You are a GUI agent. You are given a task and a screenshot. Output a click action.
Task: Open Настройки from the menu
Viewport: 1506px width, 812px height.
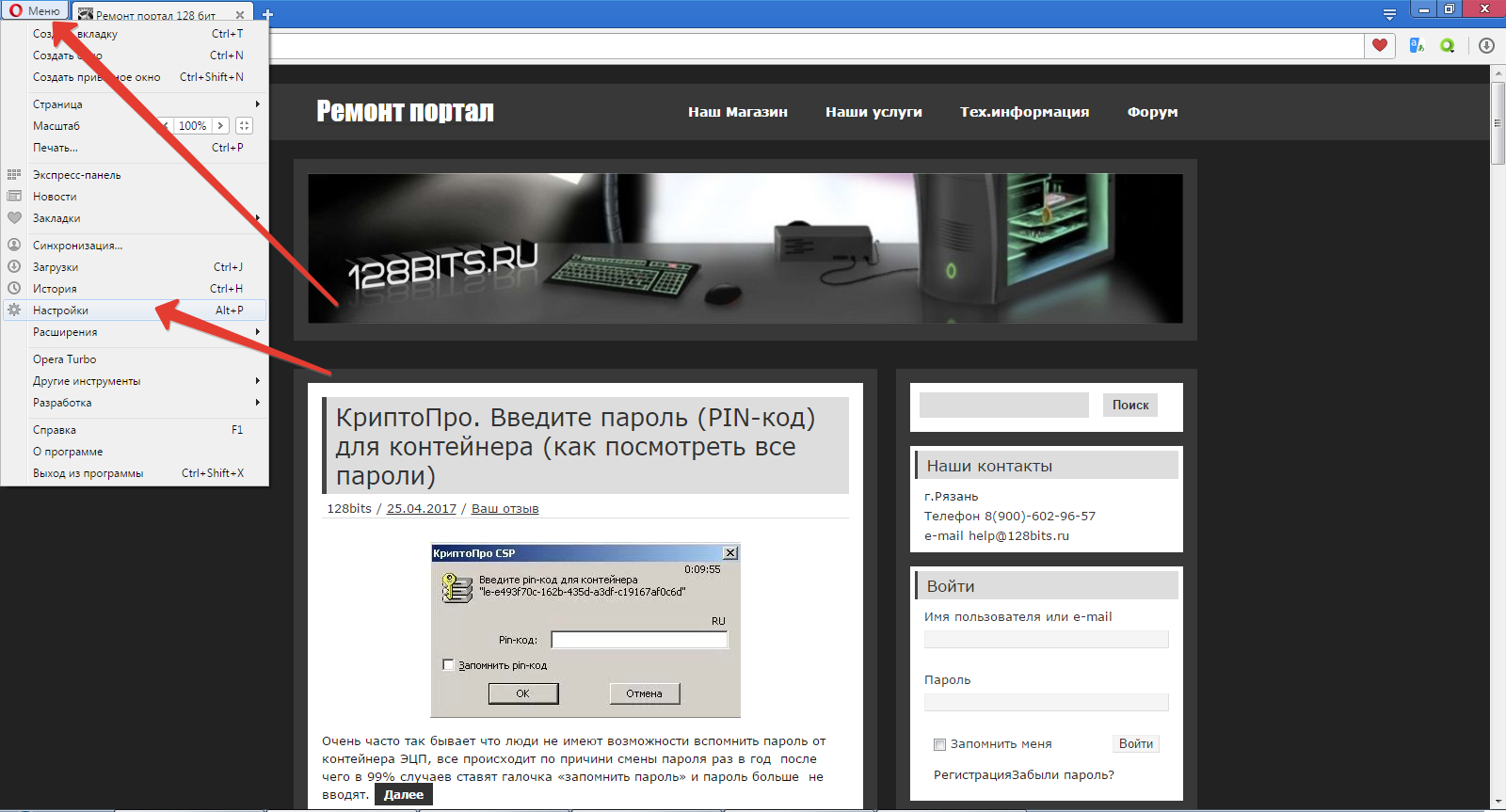136,310
